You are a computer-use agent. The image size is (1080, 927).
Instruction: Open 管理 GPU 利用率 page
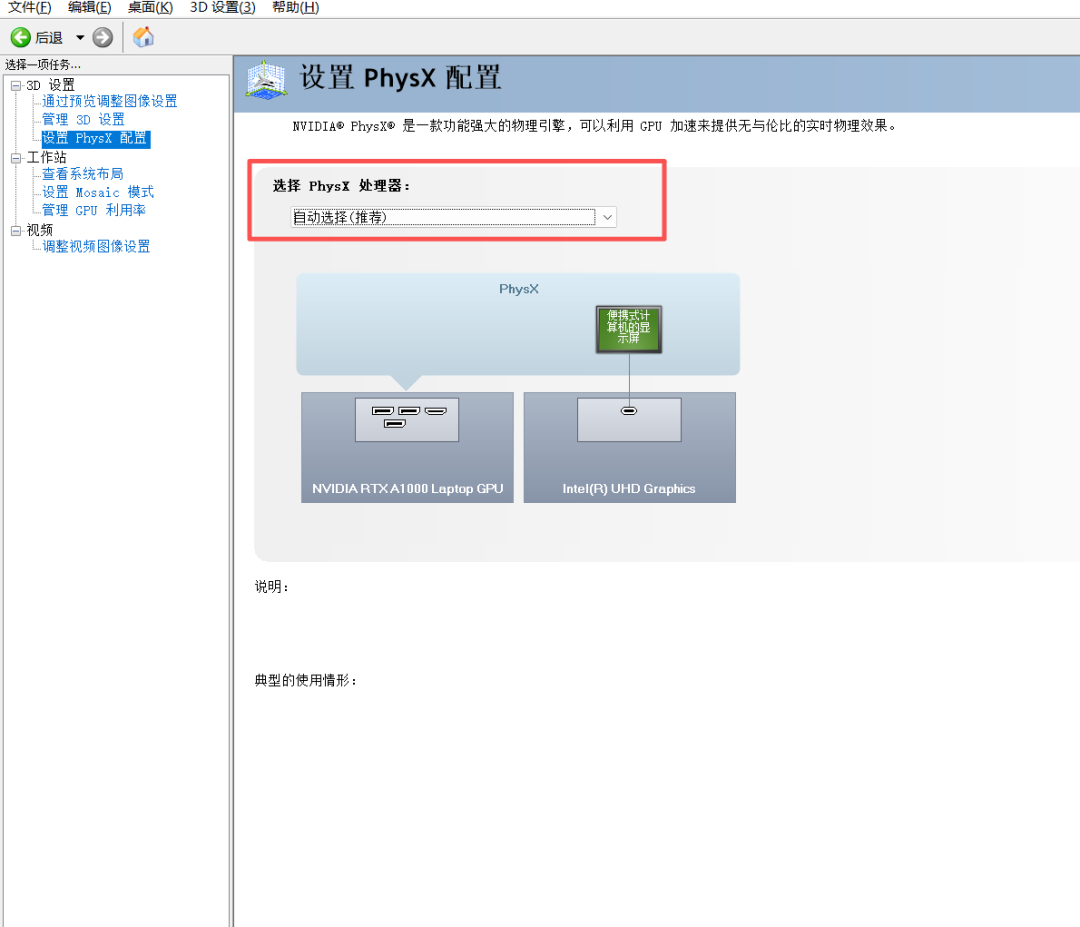click(x=94, y=210)
